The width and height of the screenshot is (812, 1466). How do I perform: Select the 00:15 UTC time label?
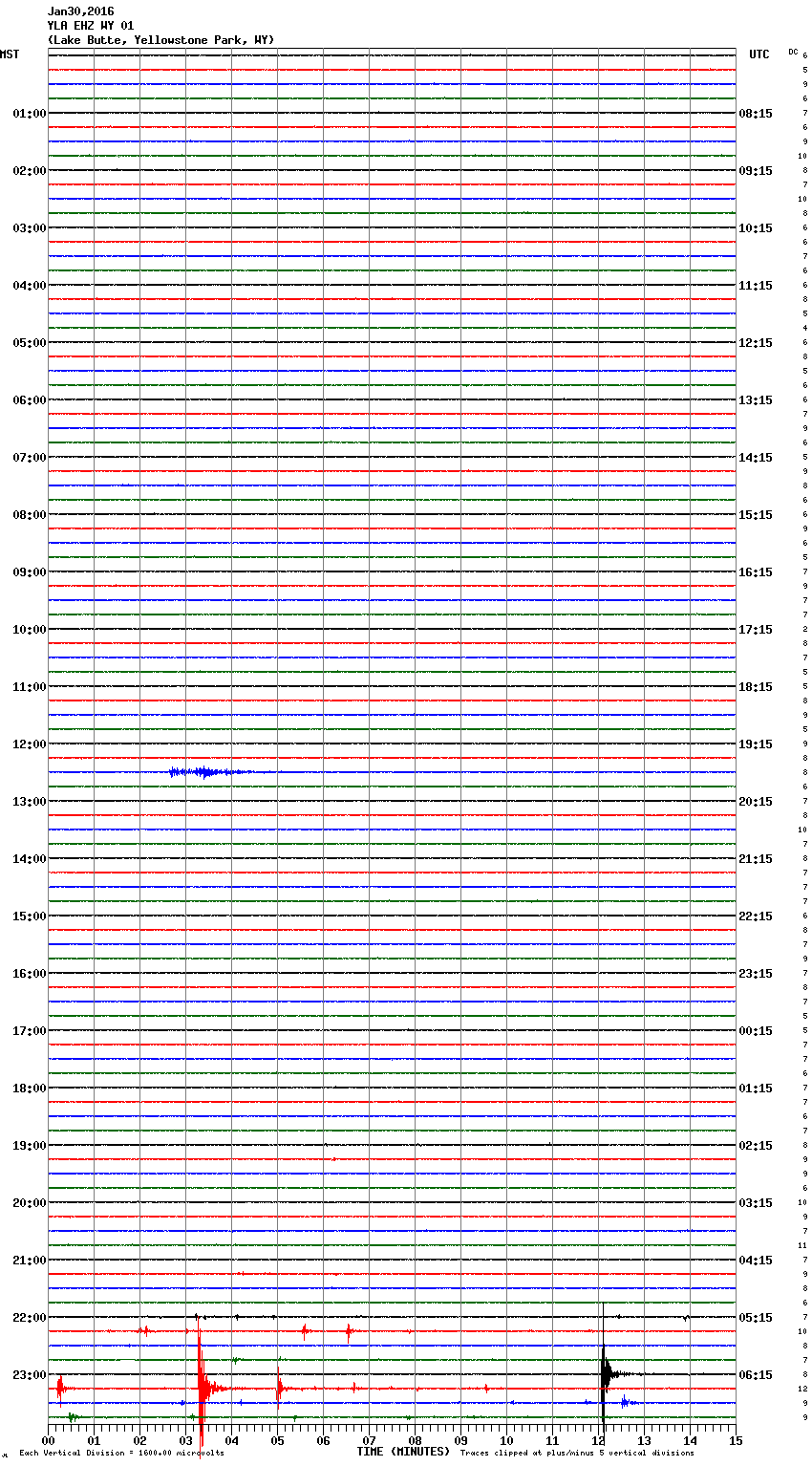point(756,1031)
